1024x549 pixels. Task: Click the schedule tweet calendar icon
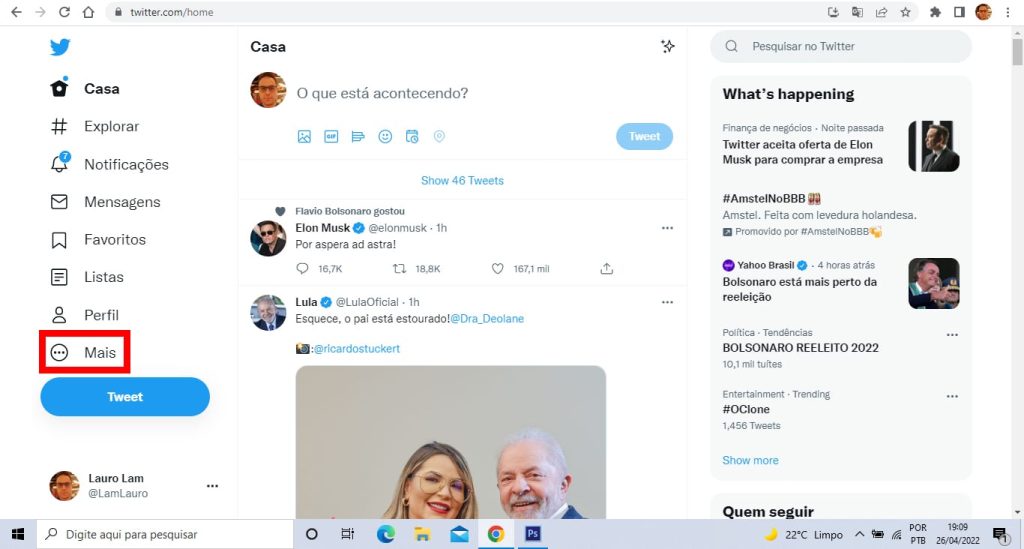(x=412, y=136)
